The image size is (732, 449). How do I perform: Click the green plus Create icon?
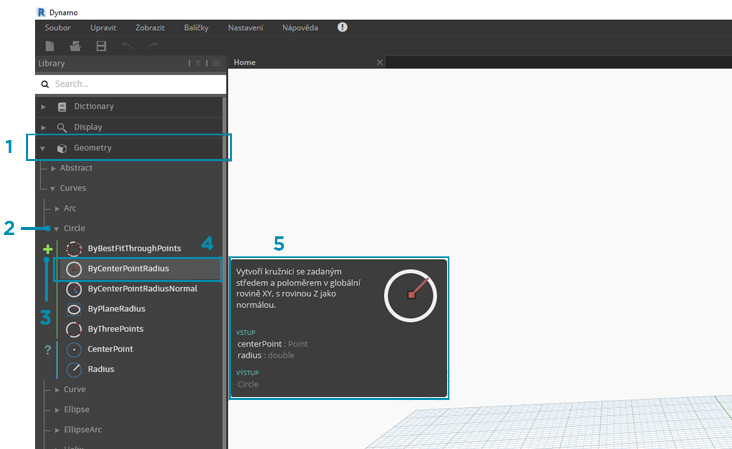click(x=48, y=249)
